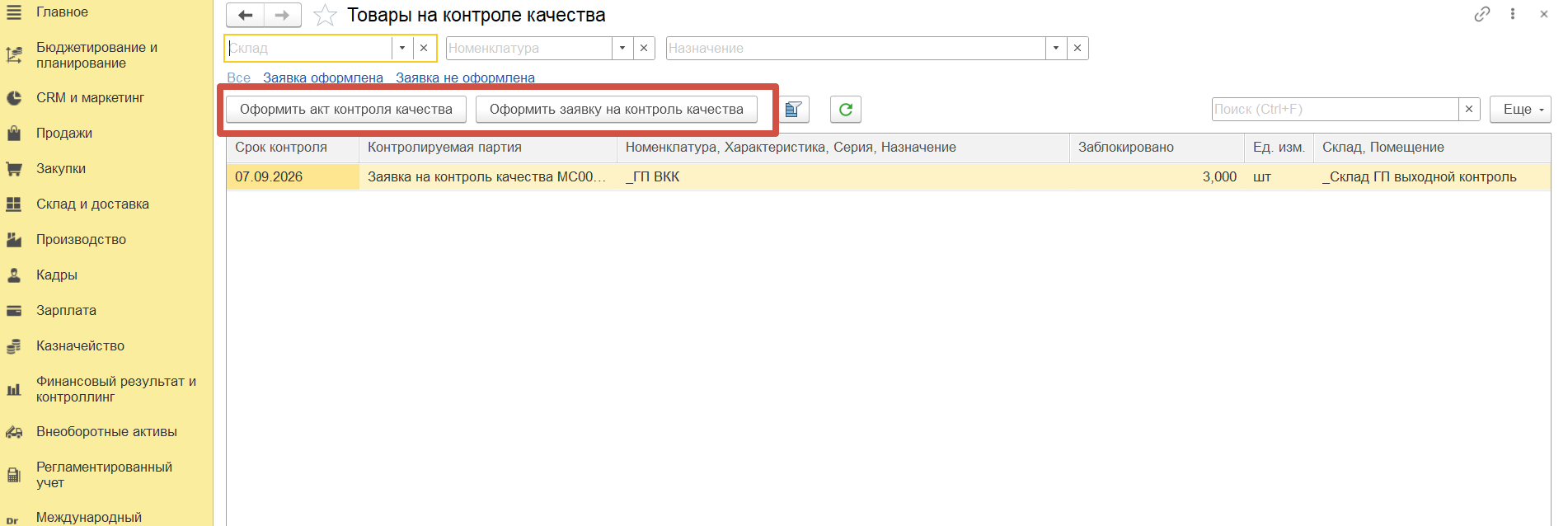
Task: Click the list settings icon beside refresh
Action: click(x=793, y=110)
